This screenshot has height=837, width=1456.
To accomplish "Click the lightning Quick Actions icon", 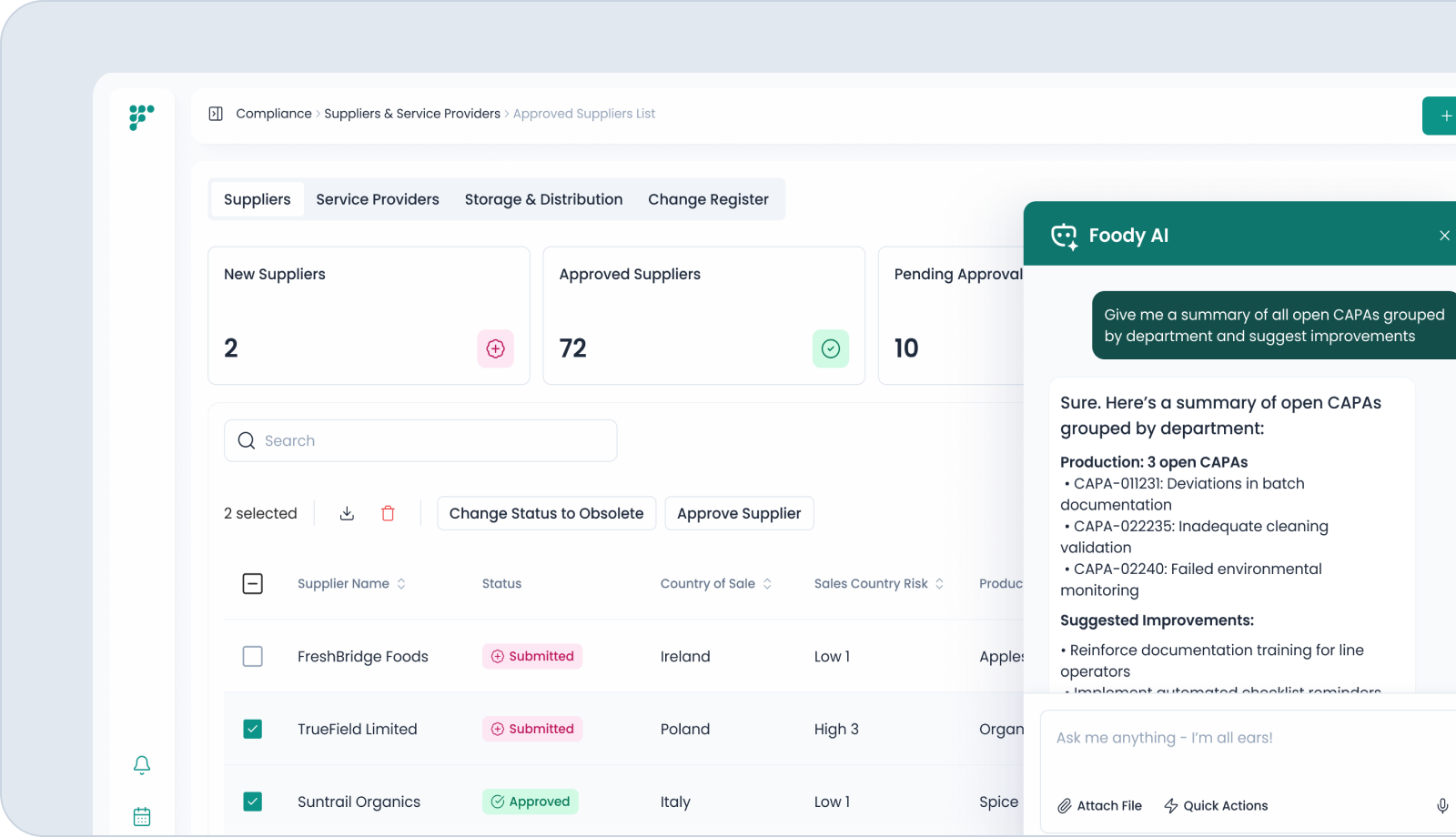I will (1171, 806).
